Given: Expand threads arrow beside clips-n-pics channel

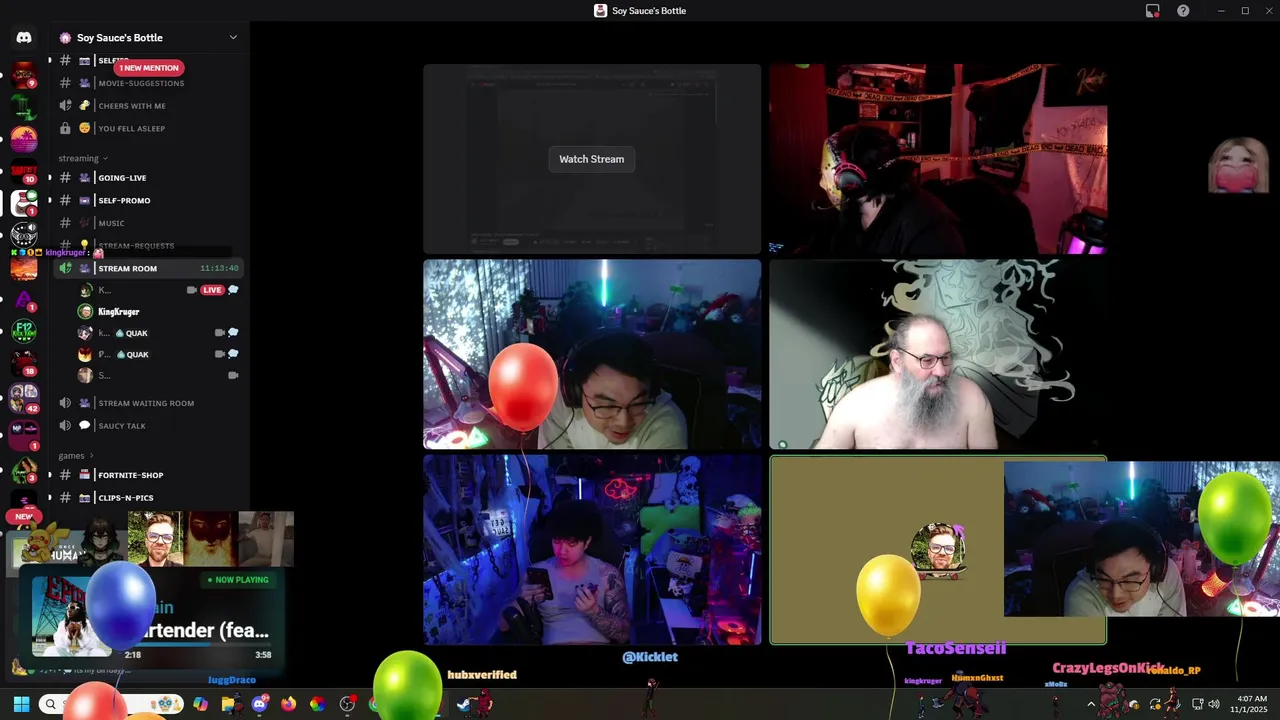Looking at the screenshot, I should (50, 497).
